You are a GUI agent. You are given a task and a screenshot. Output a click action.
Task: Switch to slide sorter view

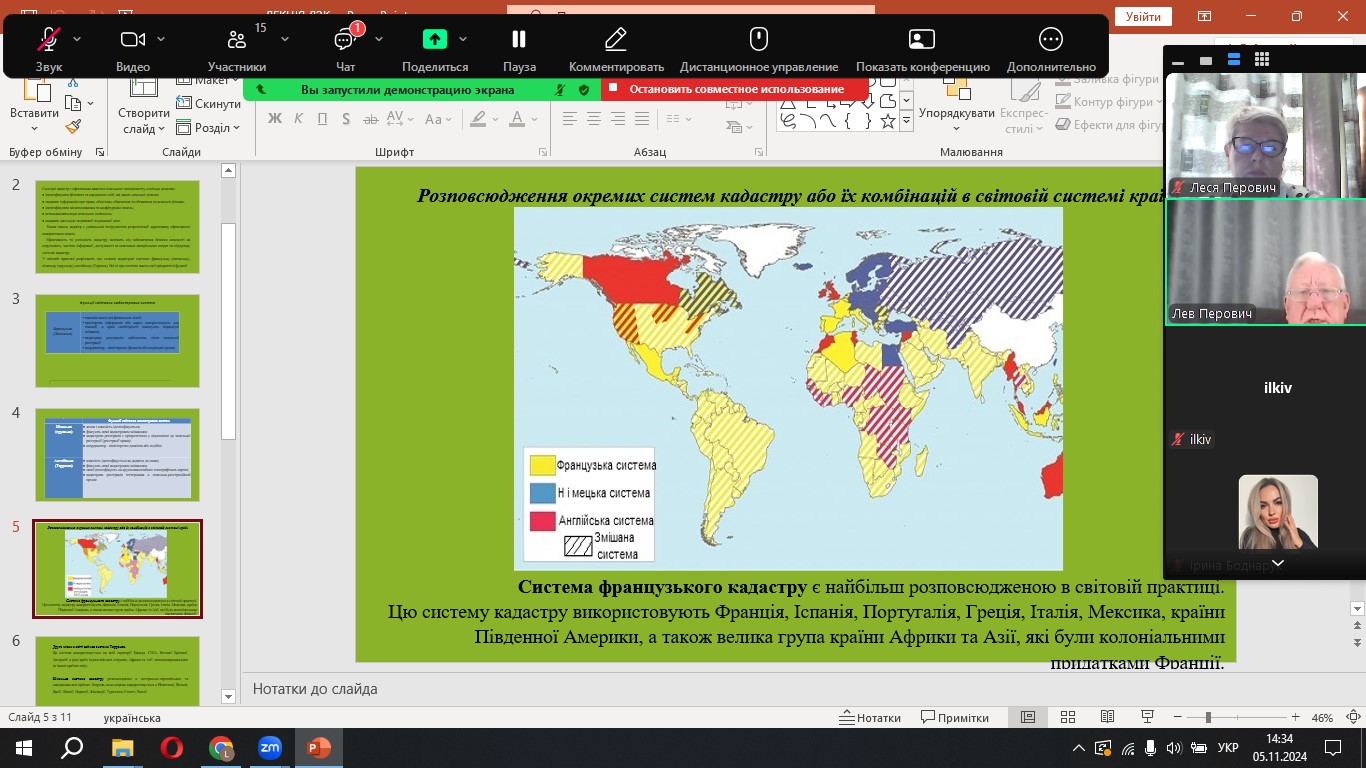click(x=1067, y=718)
